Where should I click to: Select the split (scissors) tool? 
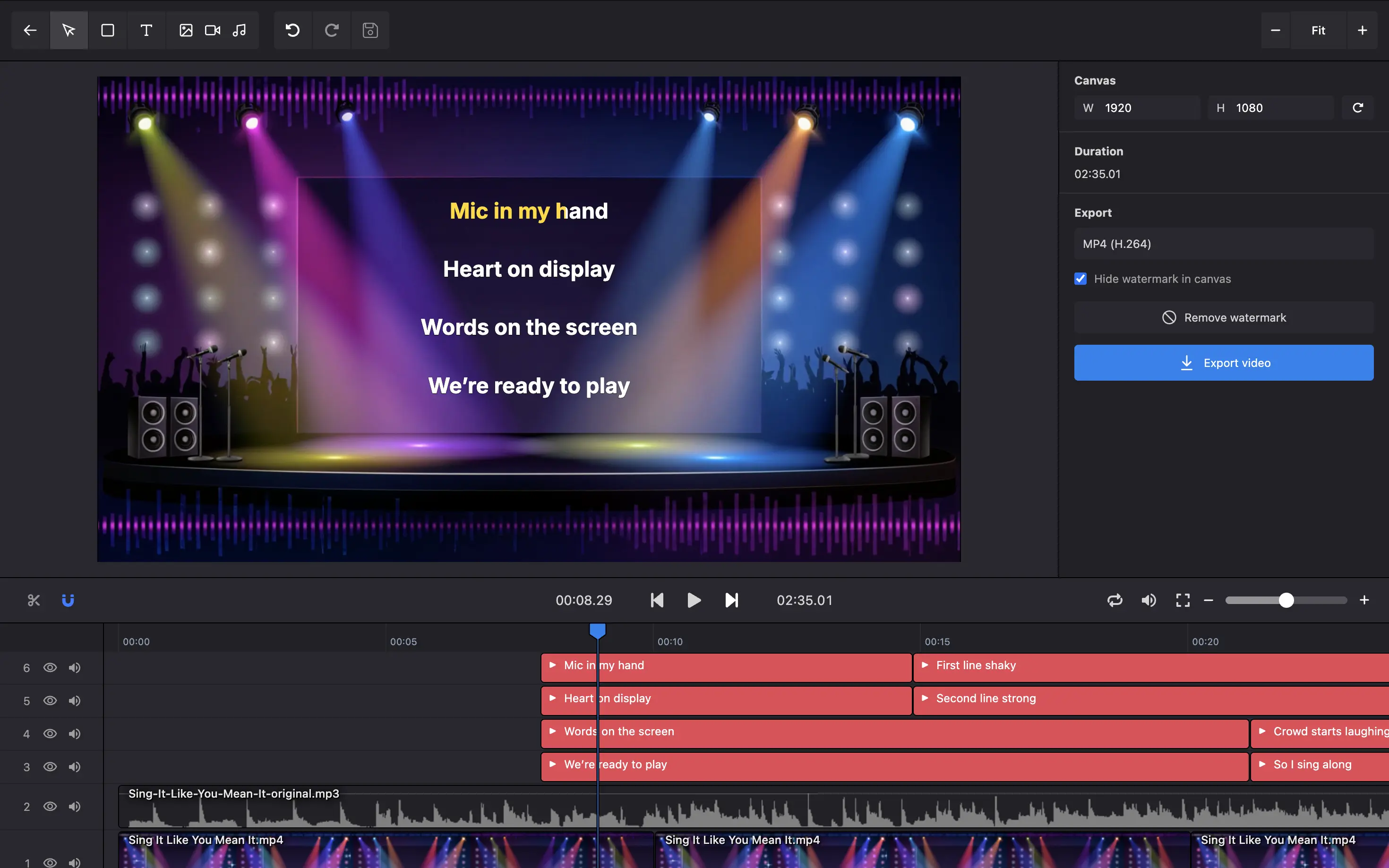[33, 600]
